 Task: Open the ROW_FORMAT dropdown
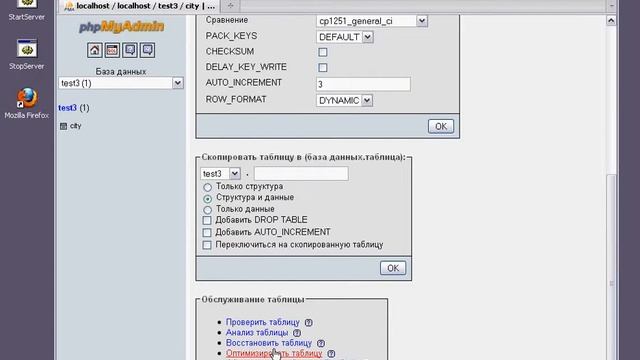(344, 100)
